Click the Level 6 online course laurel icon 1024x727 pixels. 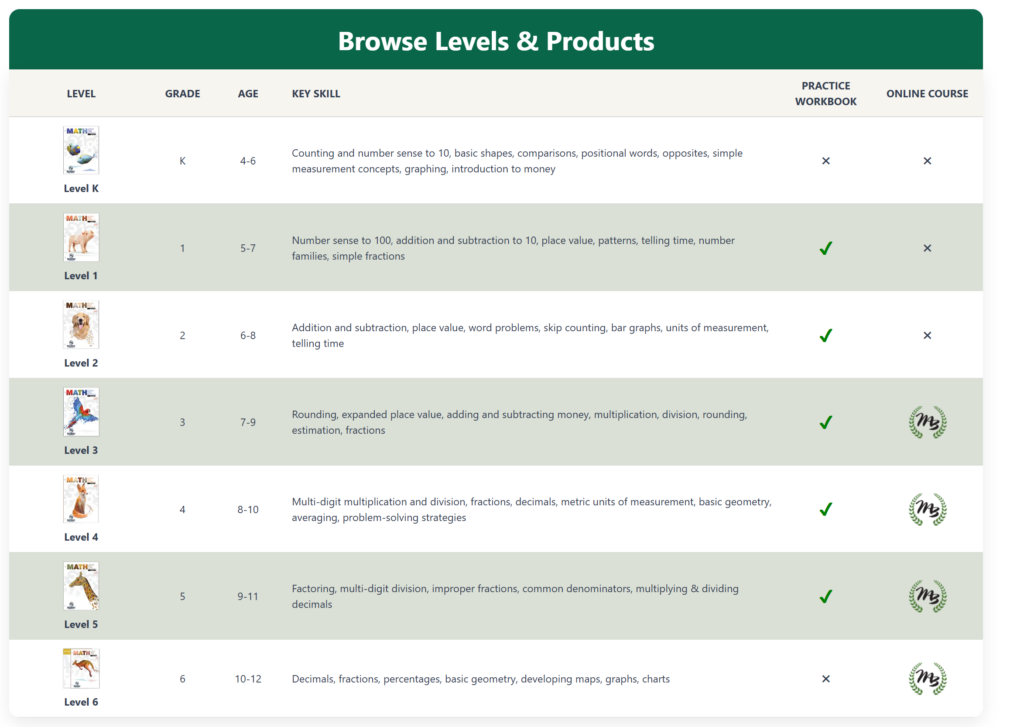[927, 679]
